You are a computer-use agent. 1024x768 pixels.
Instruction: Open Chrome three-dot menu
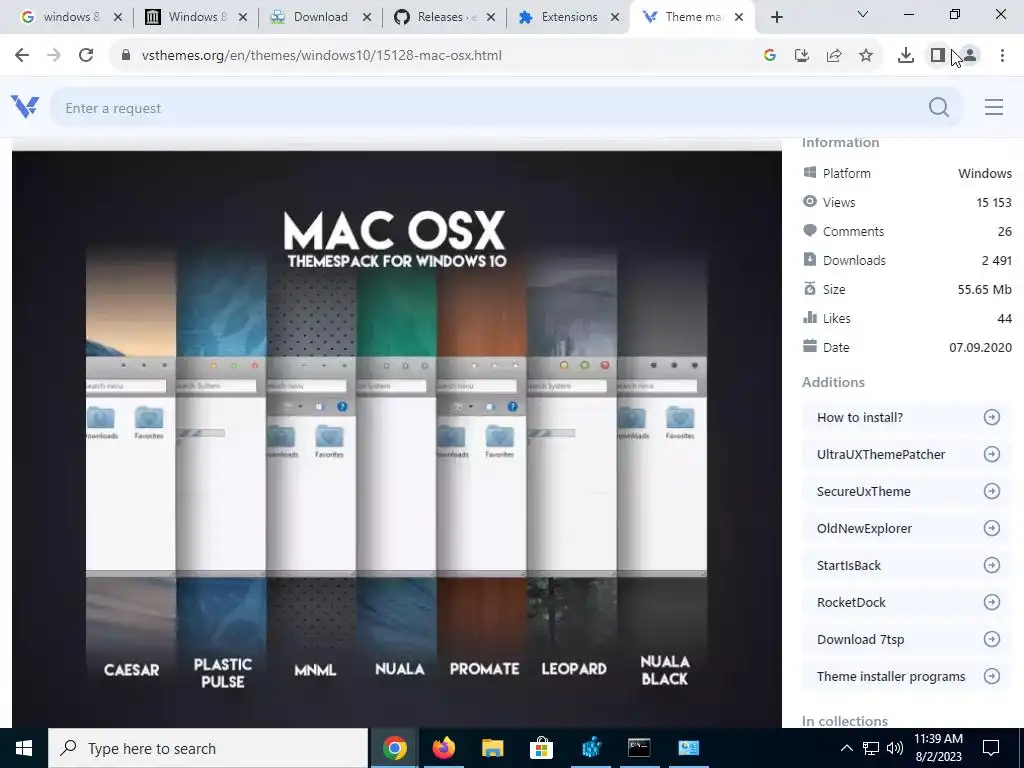pyautogui.click(x=1002, y=56)
